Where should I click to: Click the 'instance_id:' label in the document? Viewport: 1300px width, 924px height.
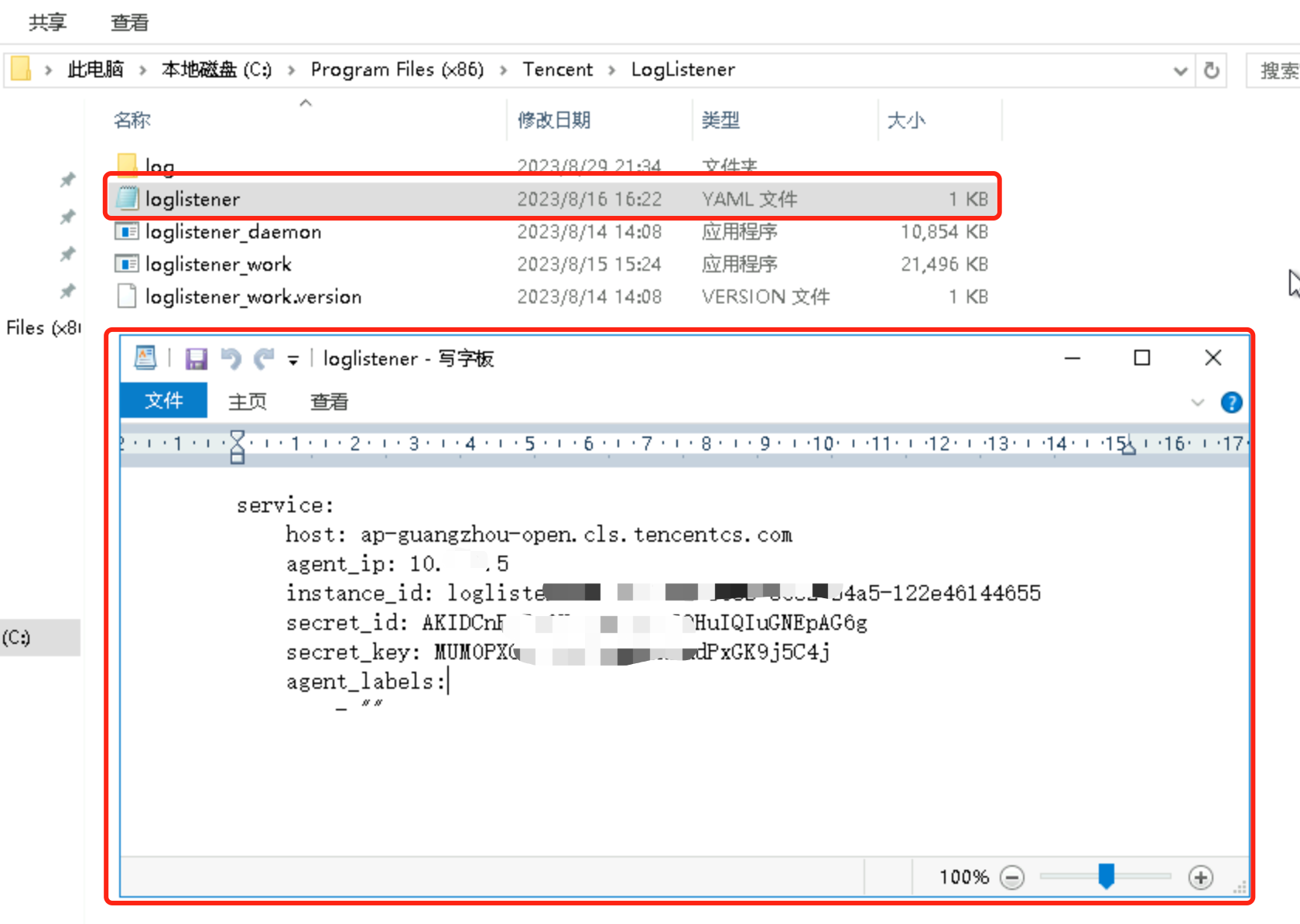(x=359, y=594)
